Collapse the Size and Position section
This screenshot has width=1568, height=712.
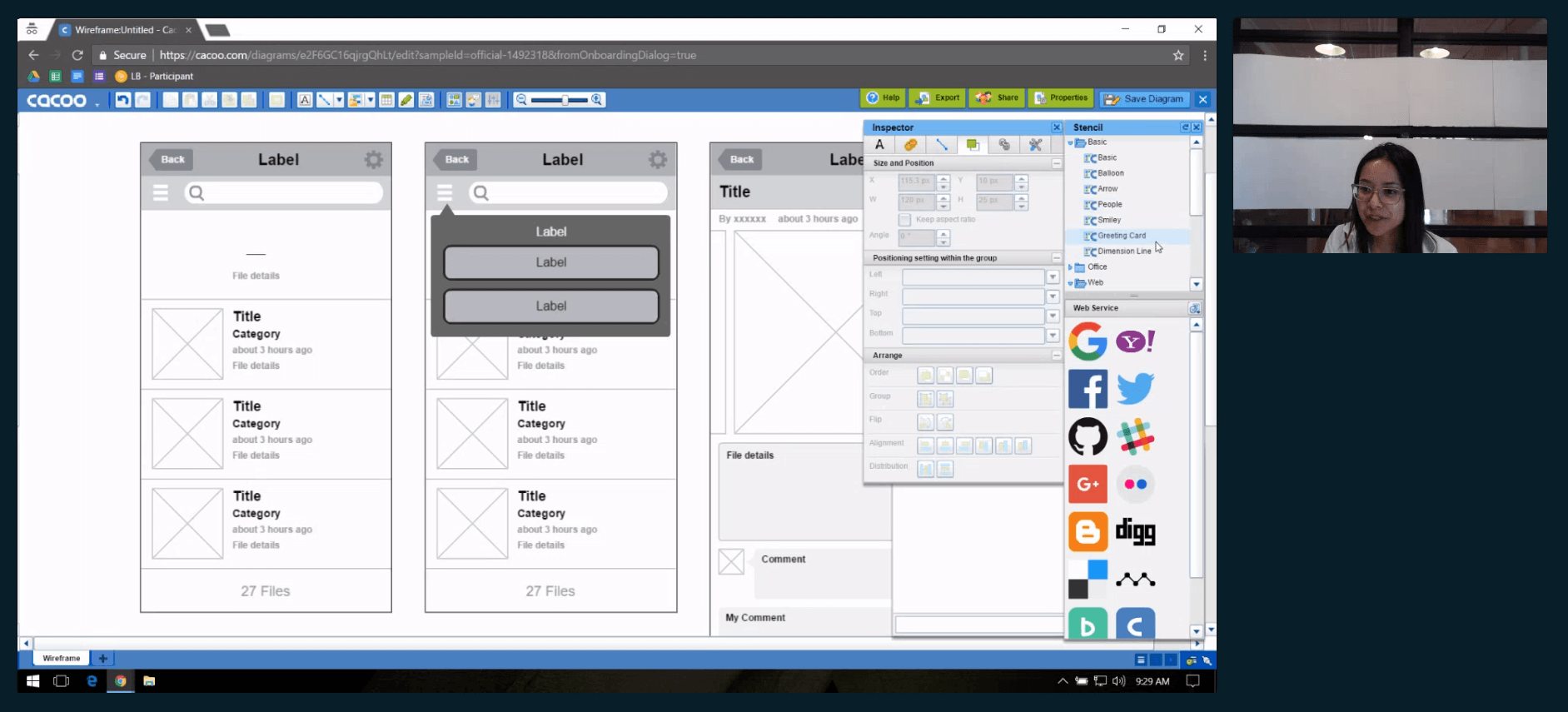point(1056,163)
